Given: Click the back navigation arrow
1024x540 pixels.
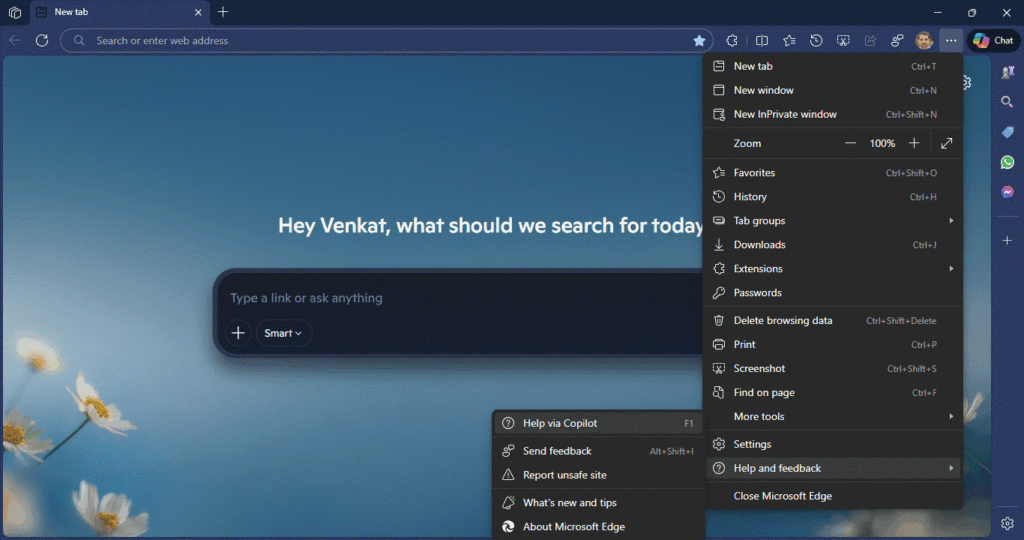Looking at the screenshot, I should [15, 40].
